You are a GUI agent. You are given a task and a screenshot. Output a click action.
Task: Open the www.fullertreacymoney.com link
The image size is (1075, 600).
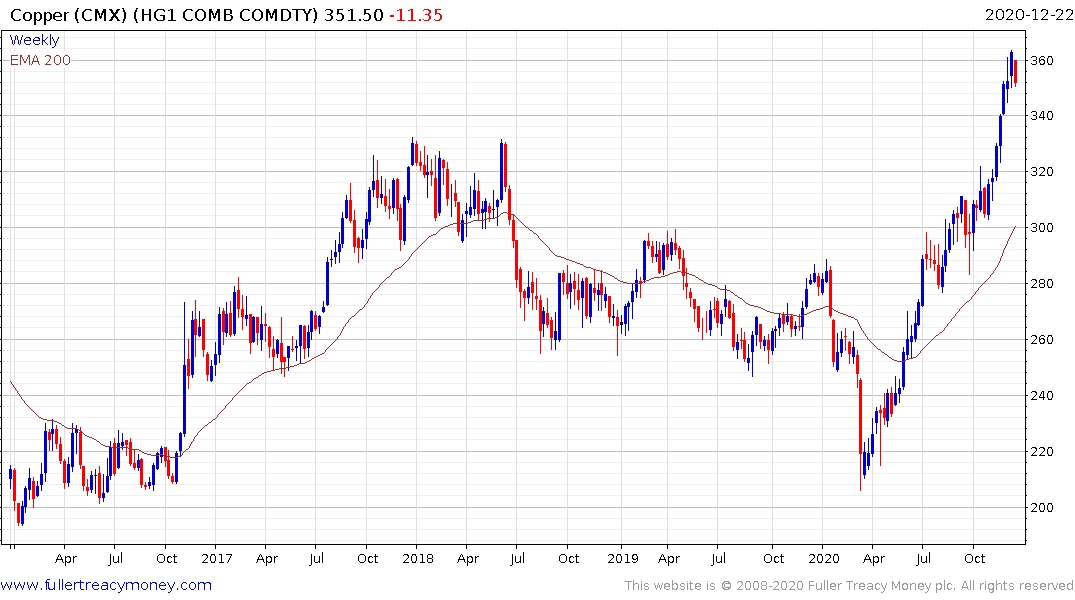tap(106, 585)
